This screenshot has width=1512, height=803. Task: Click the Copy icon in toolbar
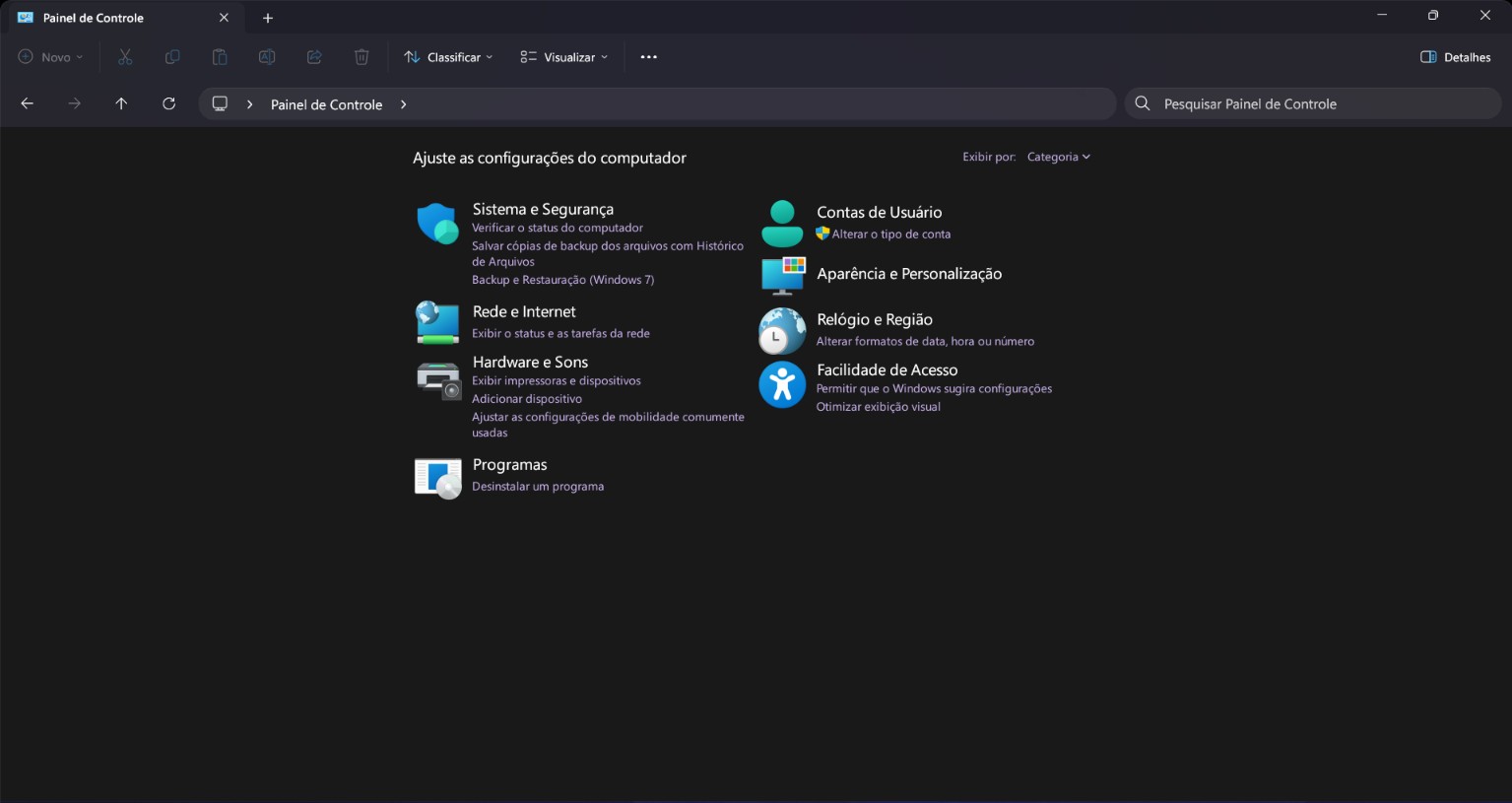(x=172, y=57)
